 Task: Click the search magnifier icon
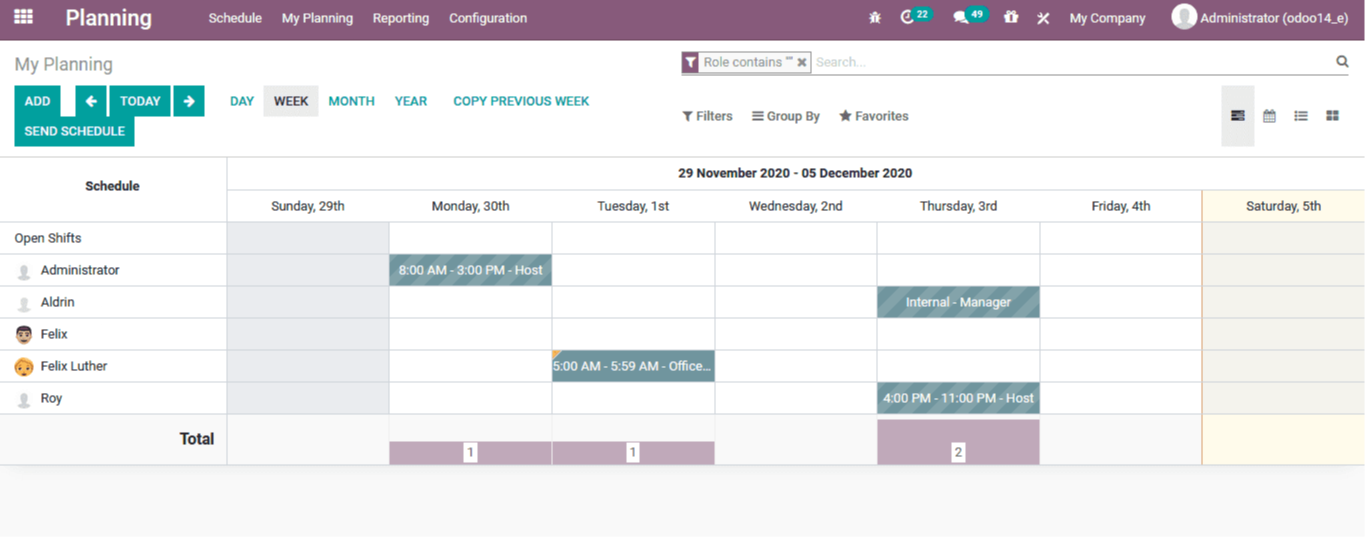pyautogui.click(x=1342, y=62)
